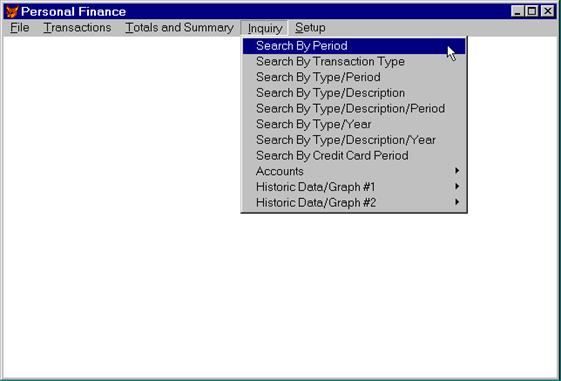Expand the Accounts submenu

click(x=354, y=171)
